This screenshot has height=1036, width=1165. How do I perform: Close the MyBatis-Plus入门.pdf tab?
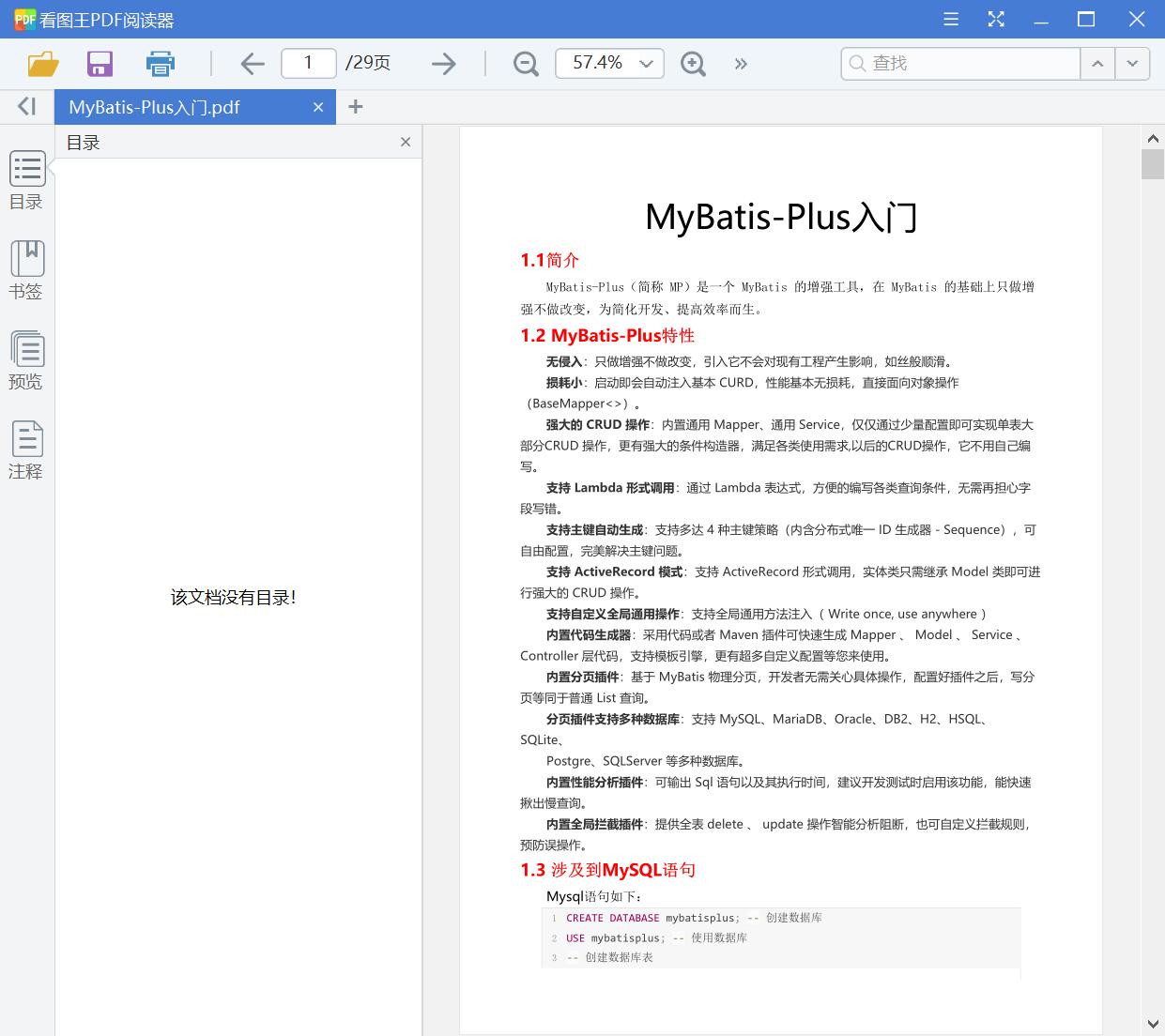tap(318, 107)
